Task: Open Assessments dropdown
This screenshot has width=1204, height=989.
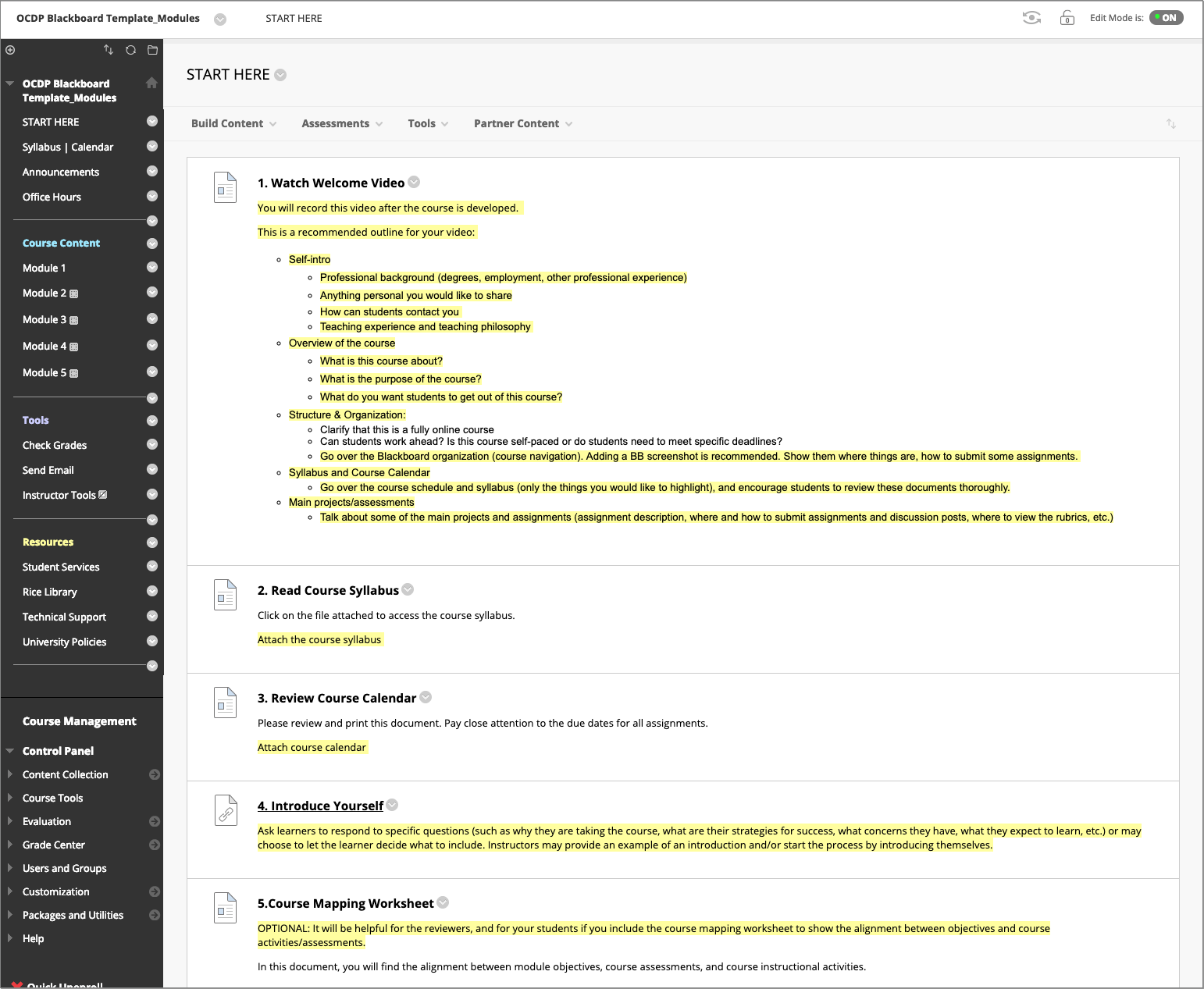Action: coord(342,123)
